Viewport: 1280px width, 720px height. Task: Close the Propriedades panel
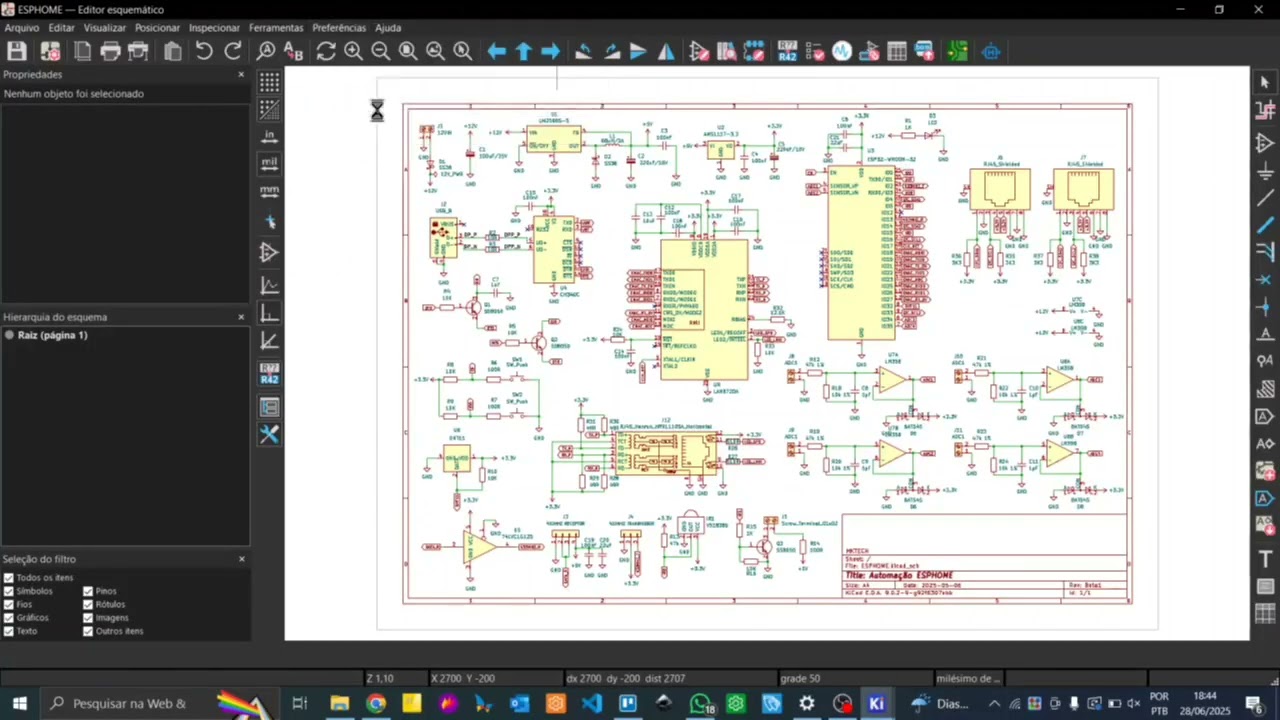[x=241, y=75]
